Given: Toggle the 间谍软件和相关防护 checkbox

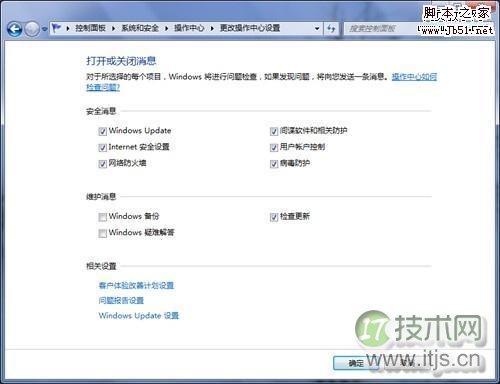Looking at the screenshot, I should tap(274, 131).
